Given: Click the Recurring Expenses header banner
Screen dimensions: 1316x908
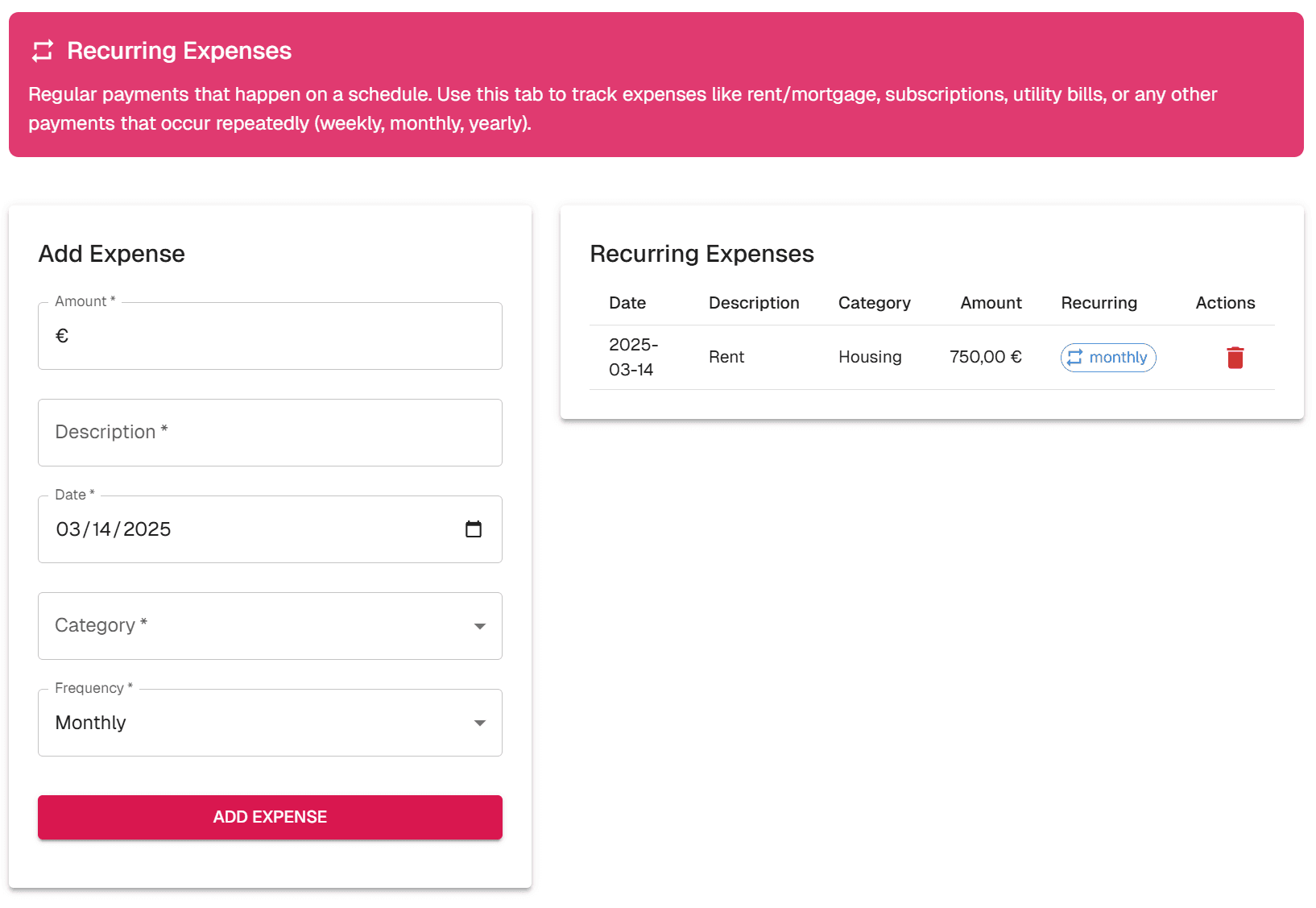Looking at the screenshot, I should tap(179, 50).
